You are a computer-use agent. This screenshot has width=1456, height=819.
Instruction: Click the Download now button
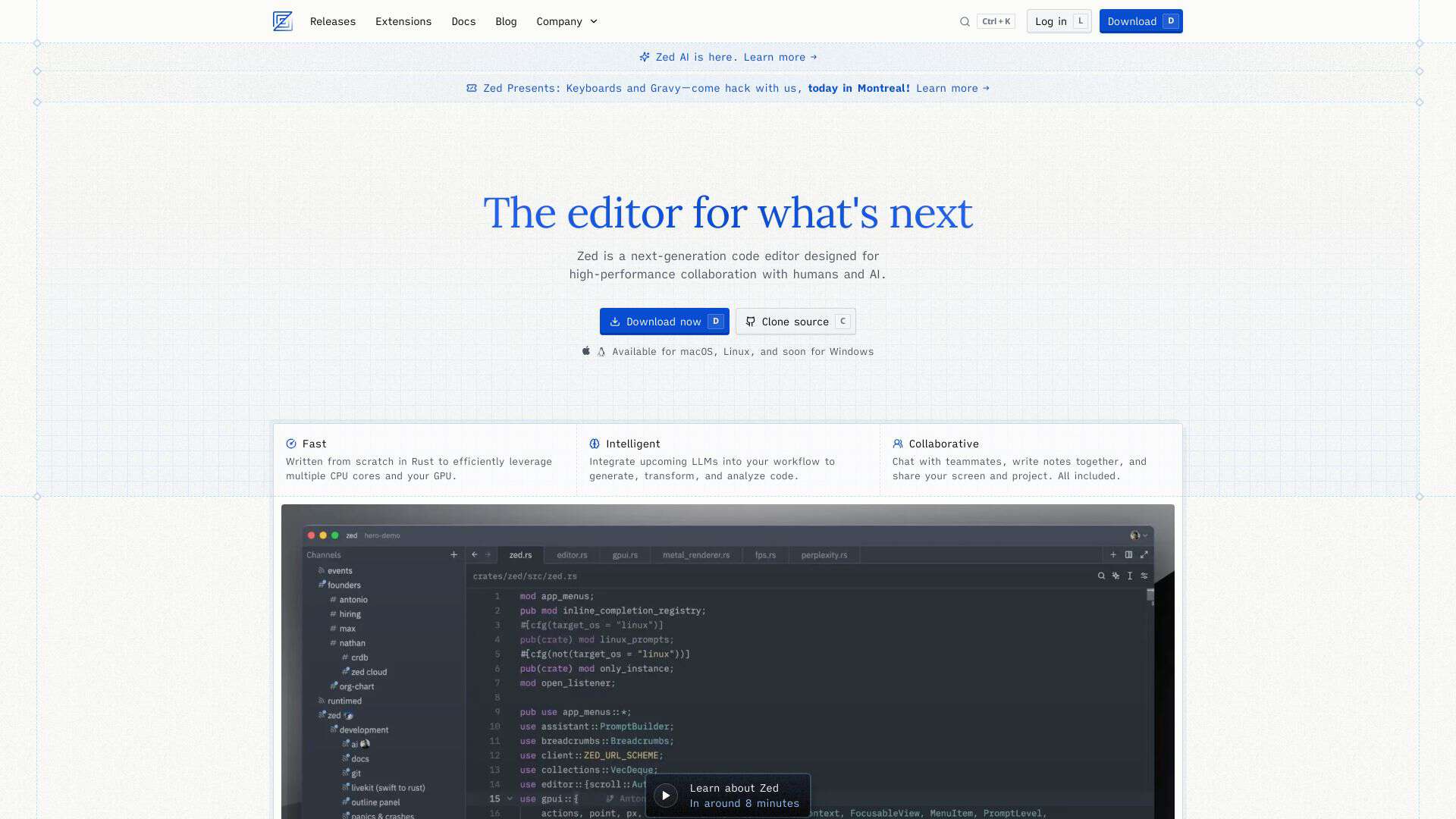(x=664, y=322)
